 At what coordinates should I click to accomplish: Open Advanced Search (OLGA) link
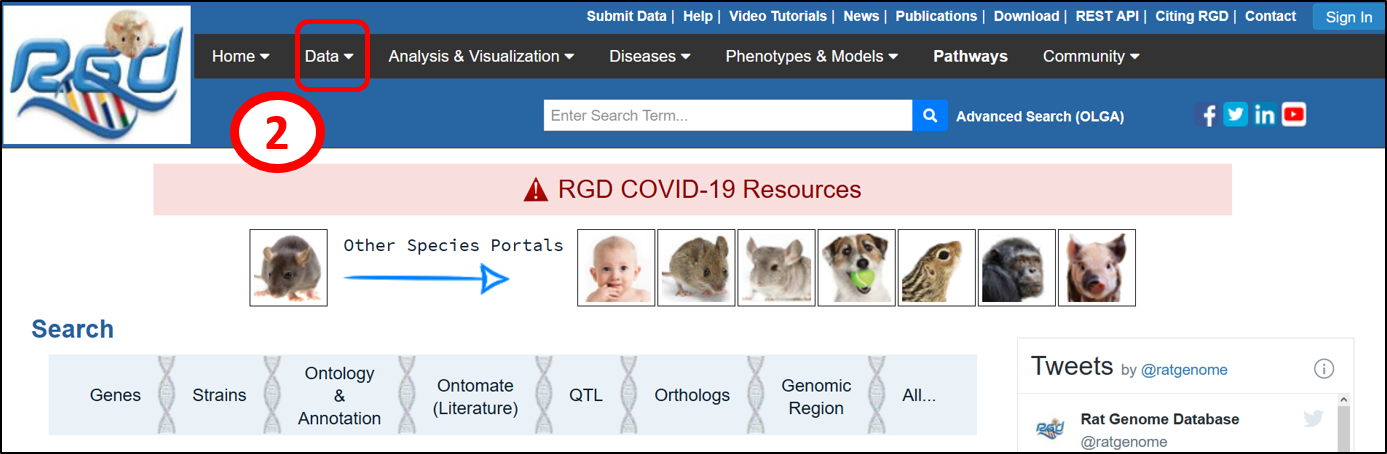tap(1040, 116)
